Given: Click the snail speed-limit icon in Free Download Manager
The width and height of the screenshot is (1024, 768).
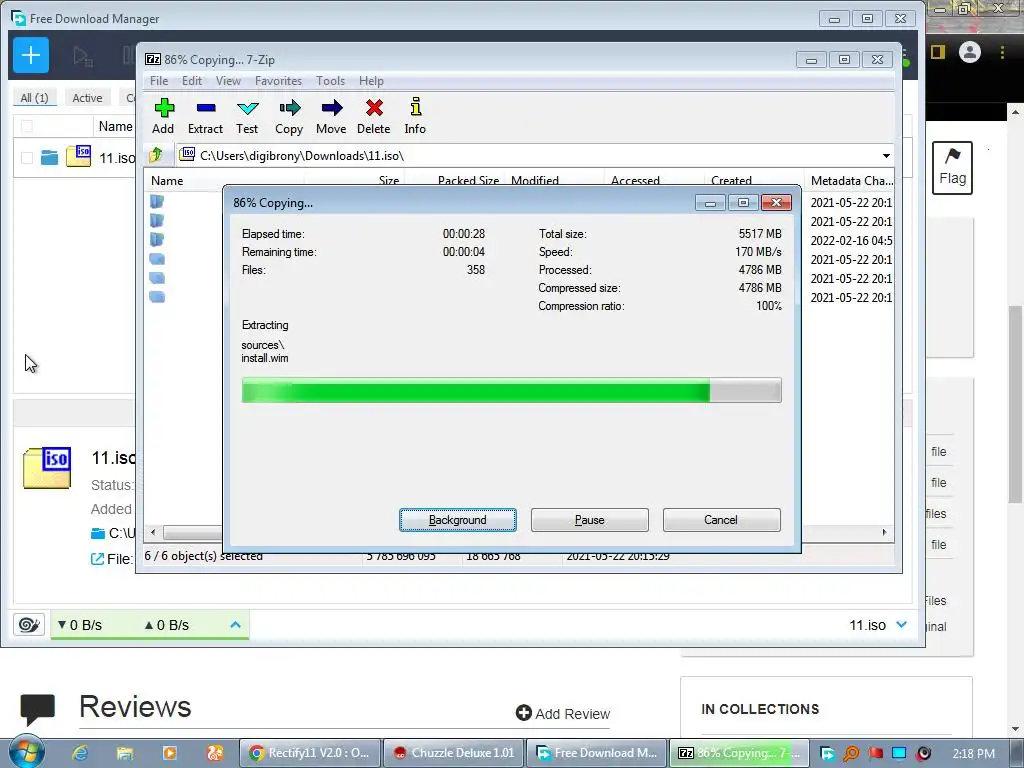Looking at the screenshot, I should (29, 625).
